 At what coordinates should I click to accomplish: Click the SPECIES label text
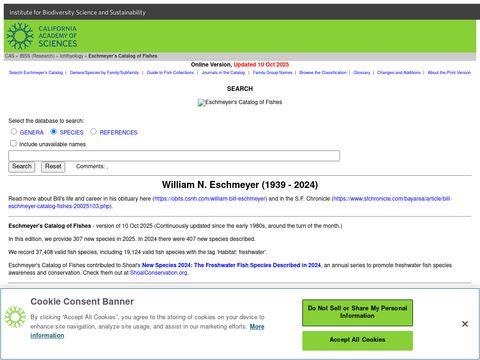coord(71,133)
